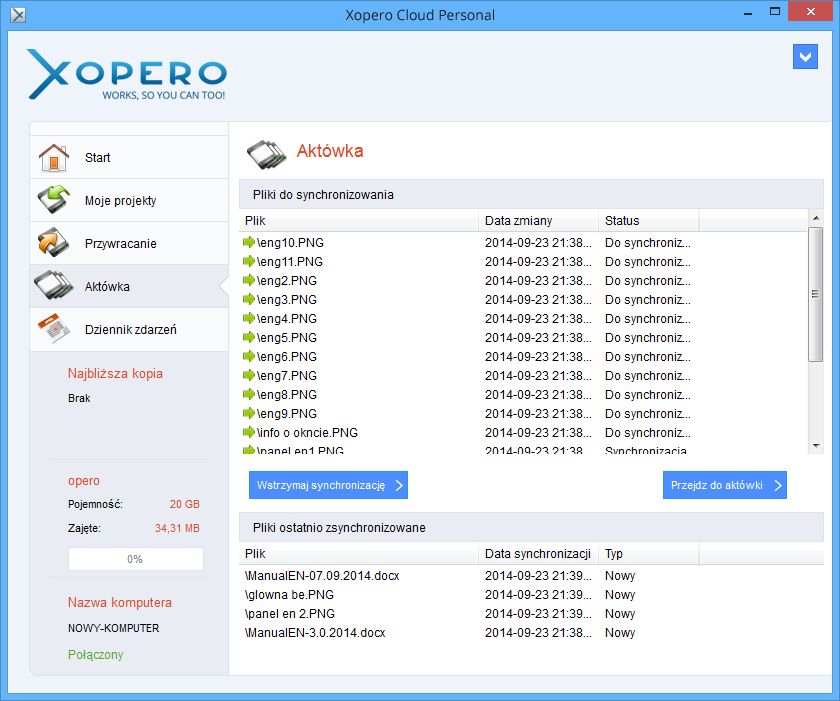Click Wstrzymaj synchronizację button
The height and width of the screenshot is (701, 840).
328,485
